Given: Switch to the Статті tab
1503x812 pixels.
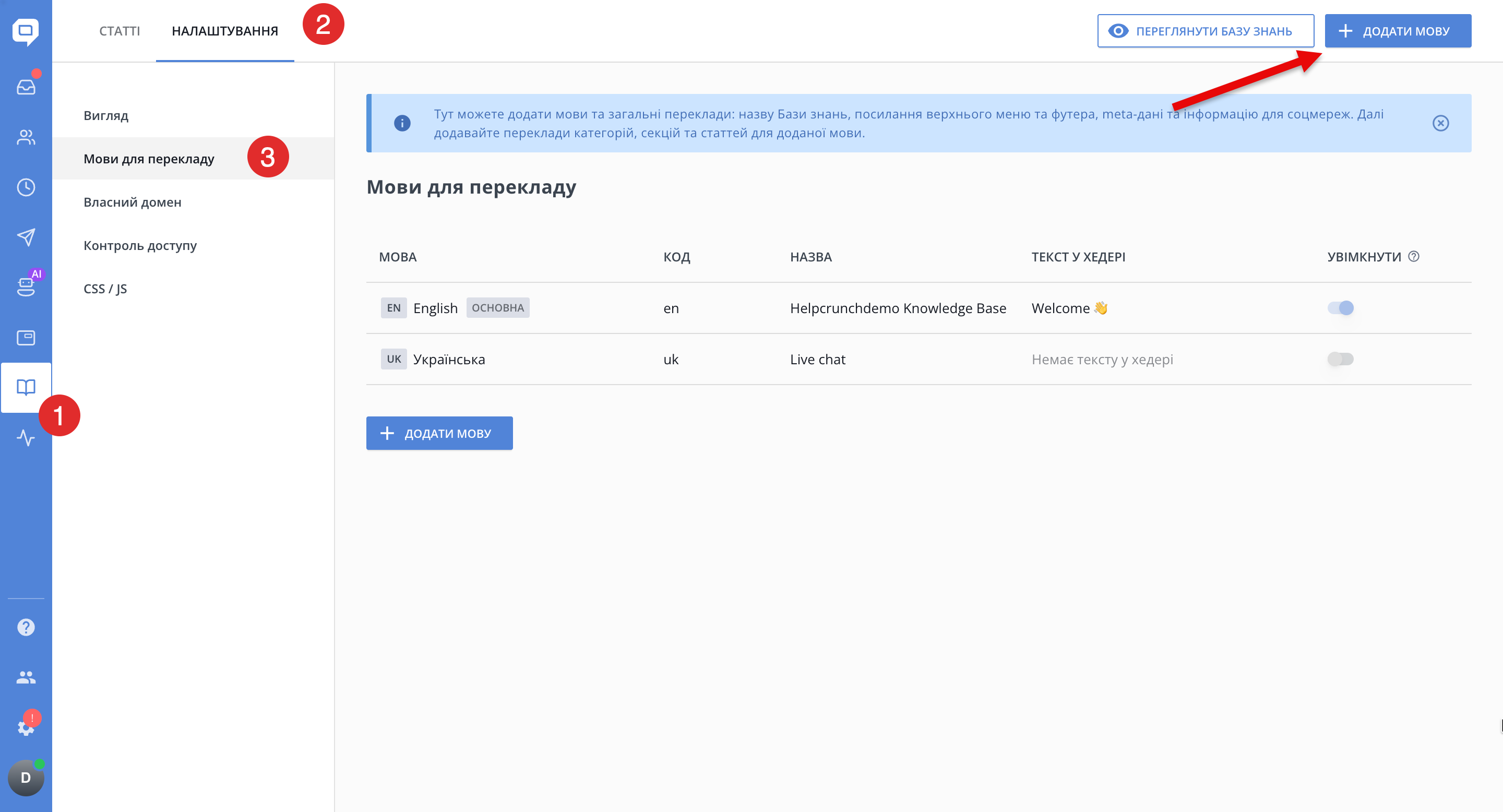Looking at the screenshot, I should coord(120,31).
